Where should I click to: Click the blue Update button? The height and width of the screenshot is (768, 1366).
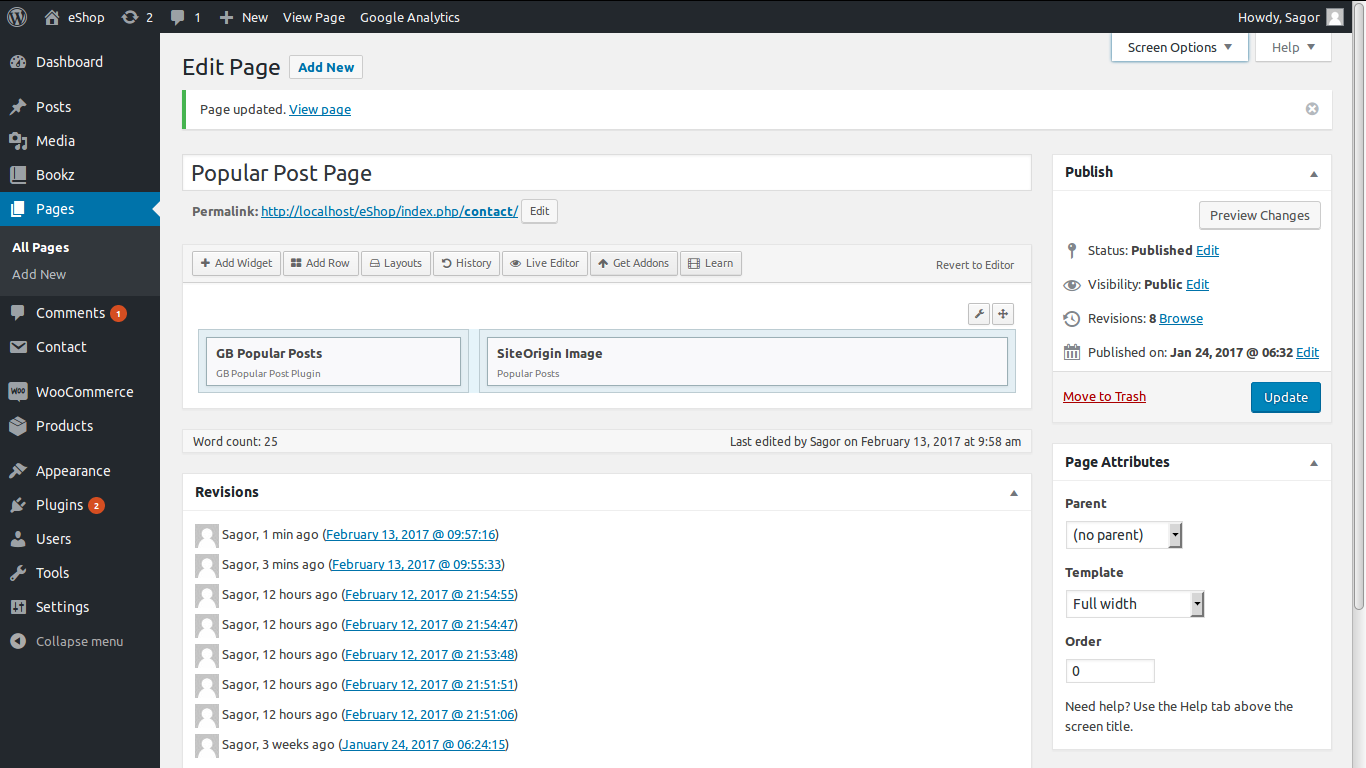(x=1285, y=397)
